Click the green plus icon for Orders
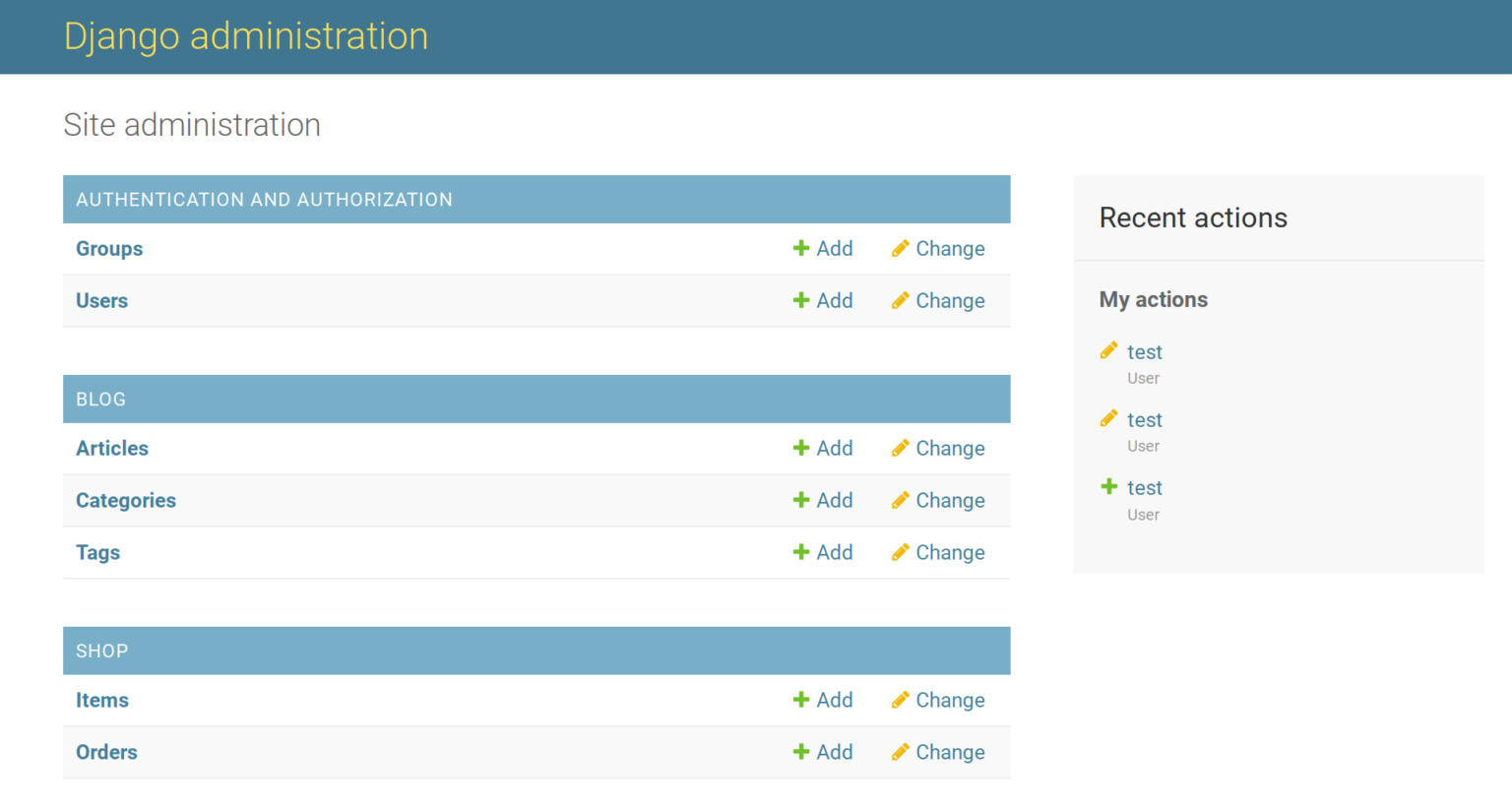Screen dimensions: 1512x809 pos(801,752)
